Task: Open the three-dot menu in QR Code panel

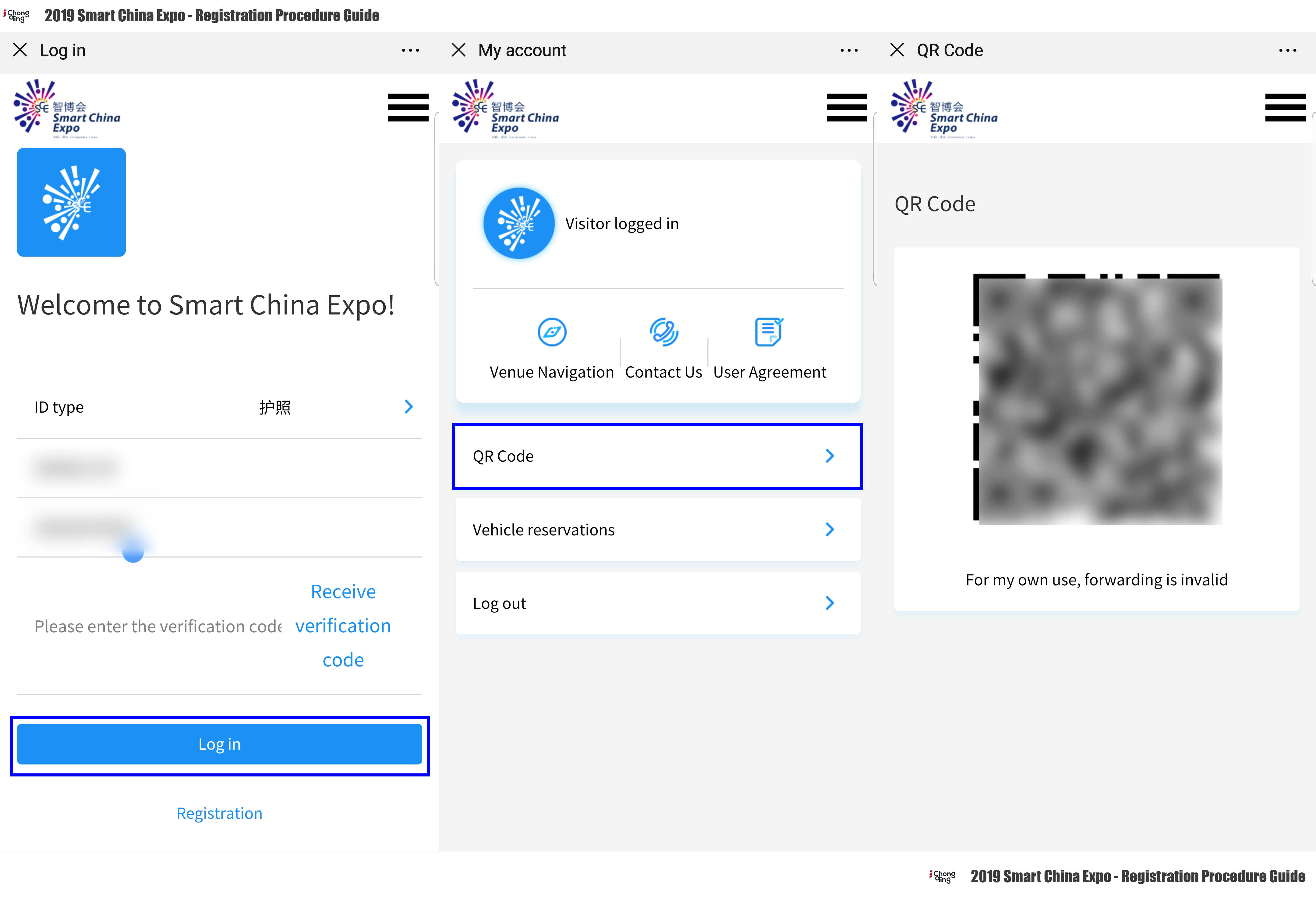Action: click(x=1288, y=50)
